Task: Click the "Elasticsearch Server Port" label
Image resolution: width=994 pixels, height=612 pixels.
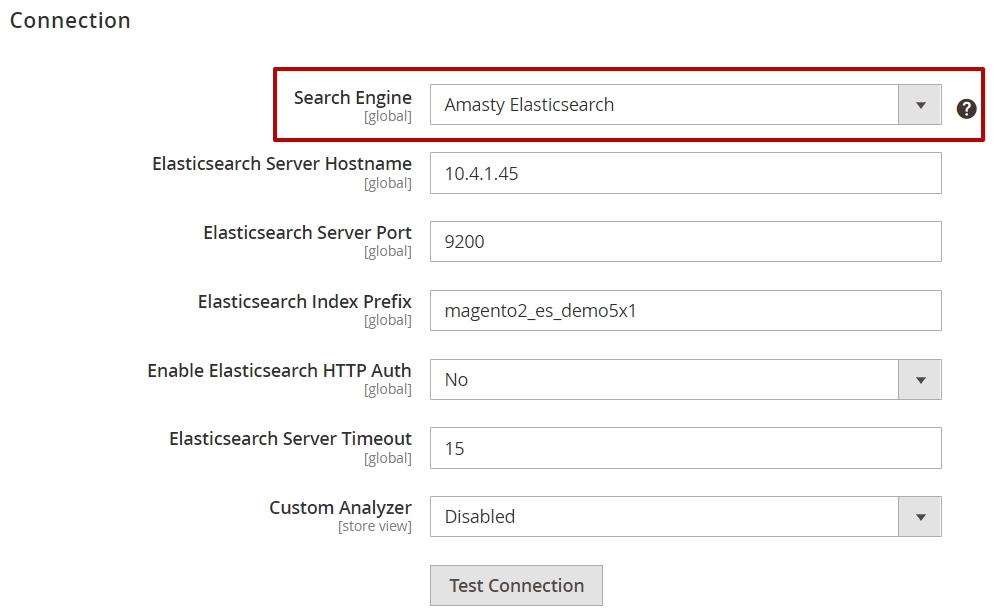Action: click(x=307, y=233)
